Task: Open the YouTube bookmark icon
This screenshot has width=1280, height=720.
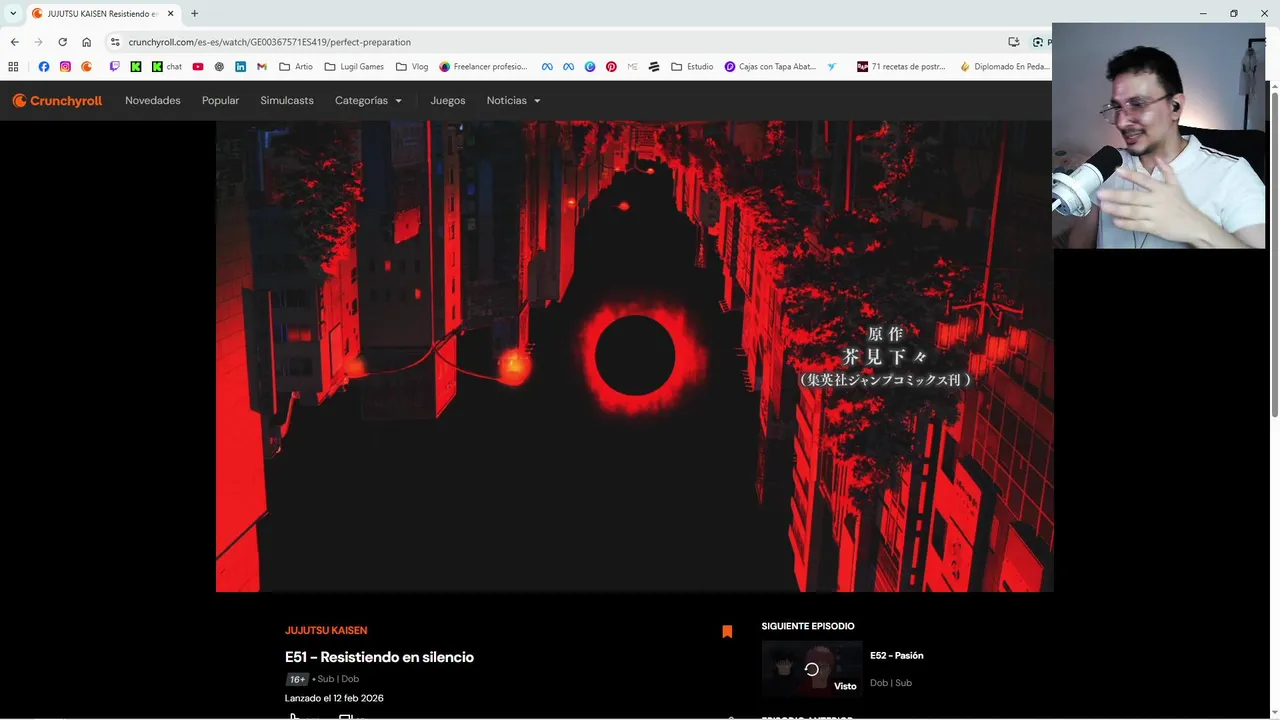Action: (x=198, y=67)
